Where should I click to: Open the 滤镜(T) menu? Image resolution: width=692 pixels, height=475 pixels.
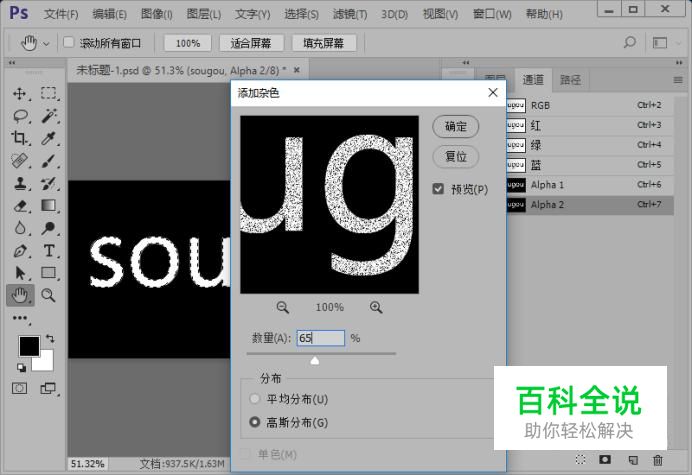tap(350, 14)
